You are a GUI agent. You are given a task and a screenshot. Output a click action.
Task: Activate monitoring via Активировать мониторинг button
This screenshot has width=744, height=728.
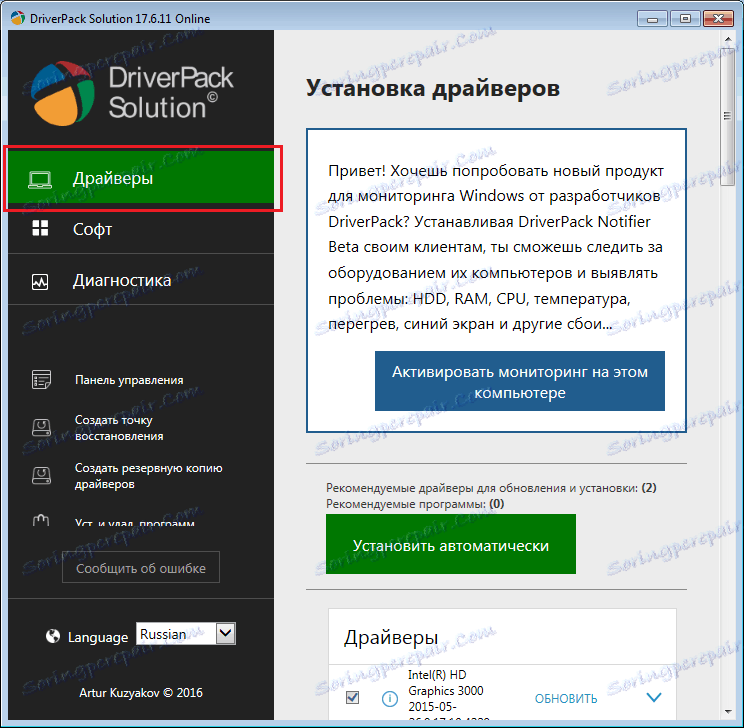point(520,381)
